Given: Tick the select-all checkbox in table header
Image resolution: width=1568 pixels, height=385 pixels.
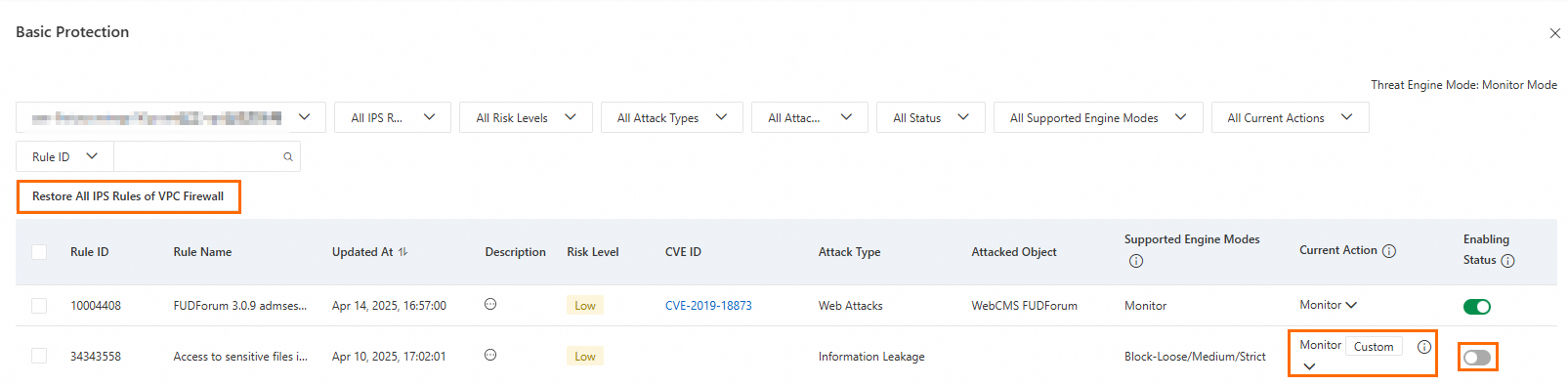Looking at the screenshot, I should tap(39, 252).
